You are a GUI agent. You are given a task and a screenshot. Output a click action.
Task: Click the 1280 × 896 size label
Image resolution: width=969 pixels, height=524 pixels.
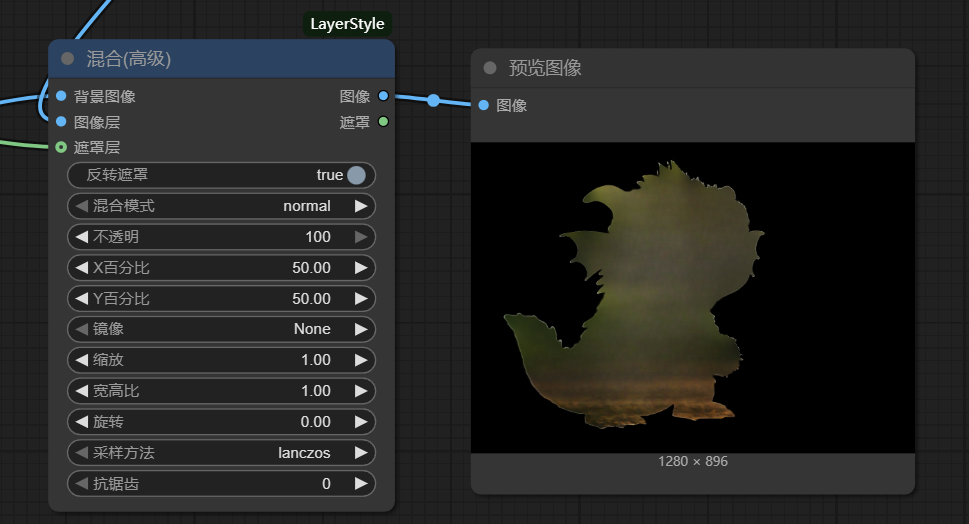pos(693,461)
